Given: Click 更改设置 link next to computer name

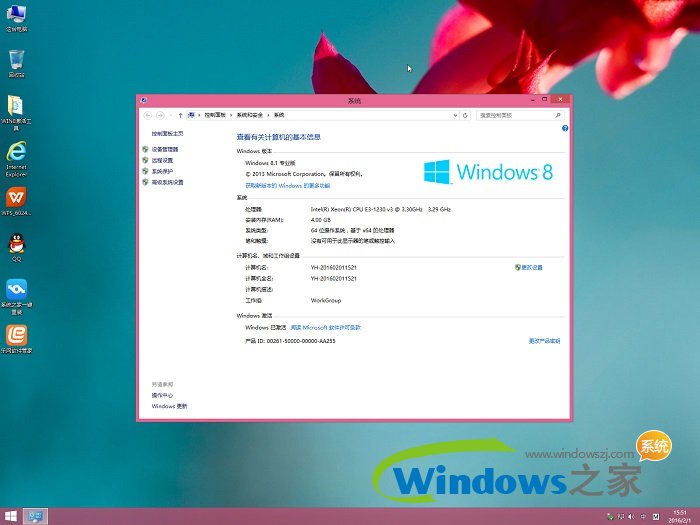Looking at the screenshot, I should pos(530,268).
